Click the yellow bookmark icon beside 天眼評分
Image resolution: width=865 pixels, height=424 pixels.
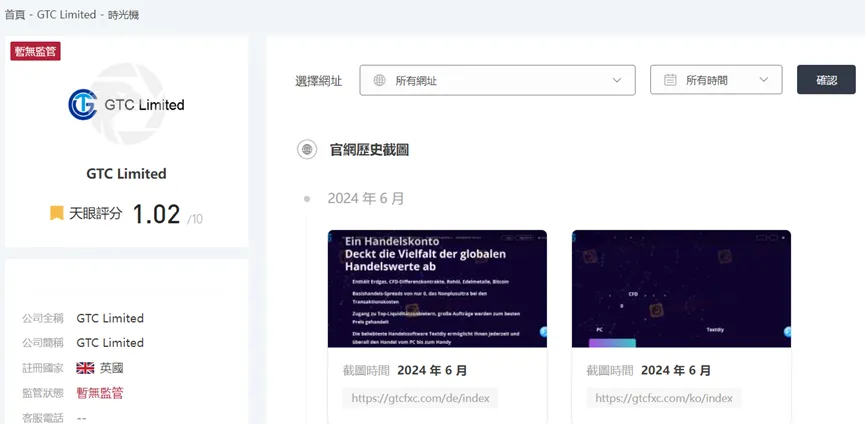pyautogui.click(x=56, y=213)
